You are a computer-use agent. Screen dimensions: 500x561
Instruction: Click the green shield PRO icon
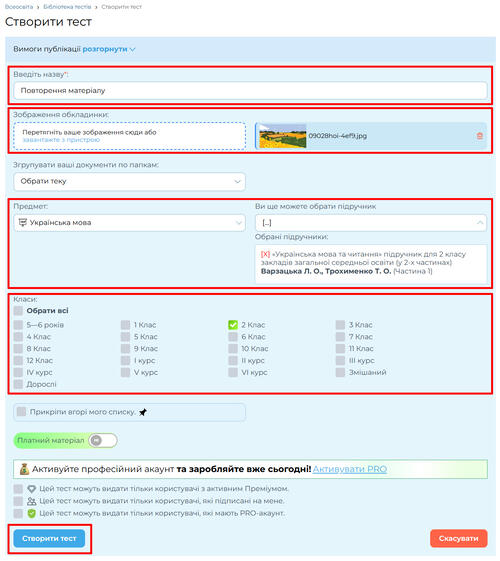tap(31, 513)
